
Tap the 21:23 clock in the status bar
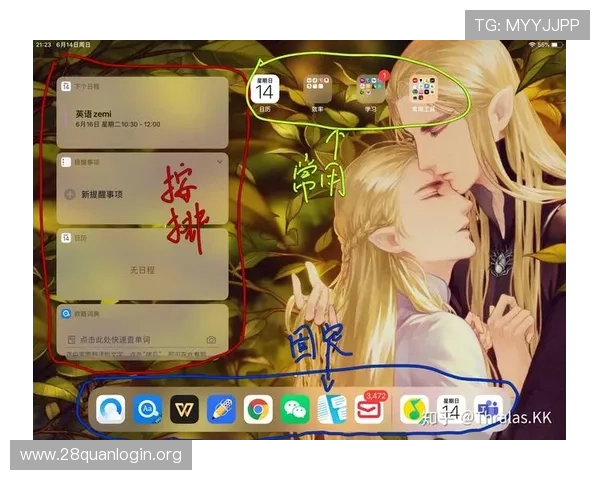pyautogui.click(x=44, y=45)
